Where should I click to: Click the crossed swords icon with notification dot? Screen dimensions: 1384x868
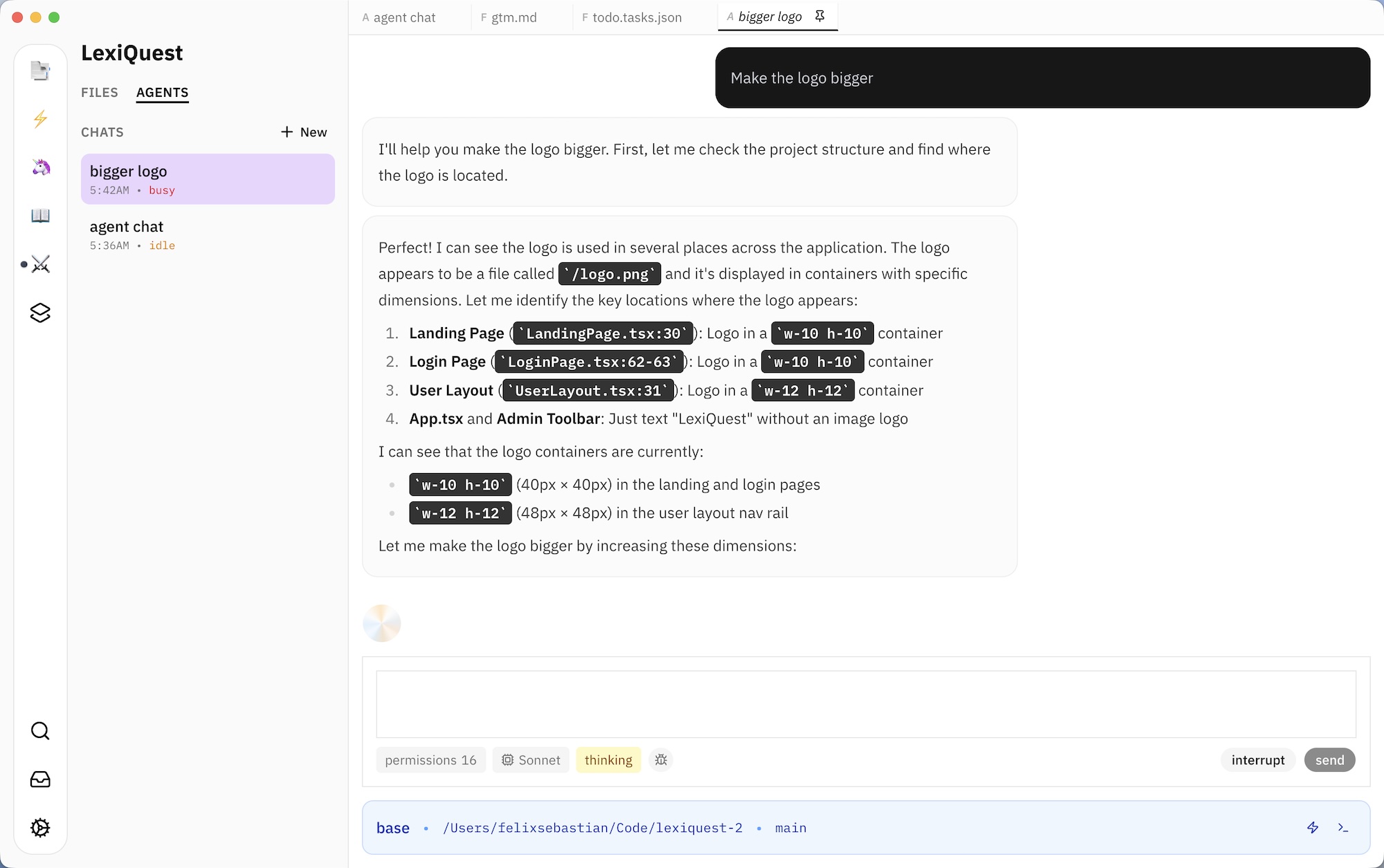42,264
